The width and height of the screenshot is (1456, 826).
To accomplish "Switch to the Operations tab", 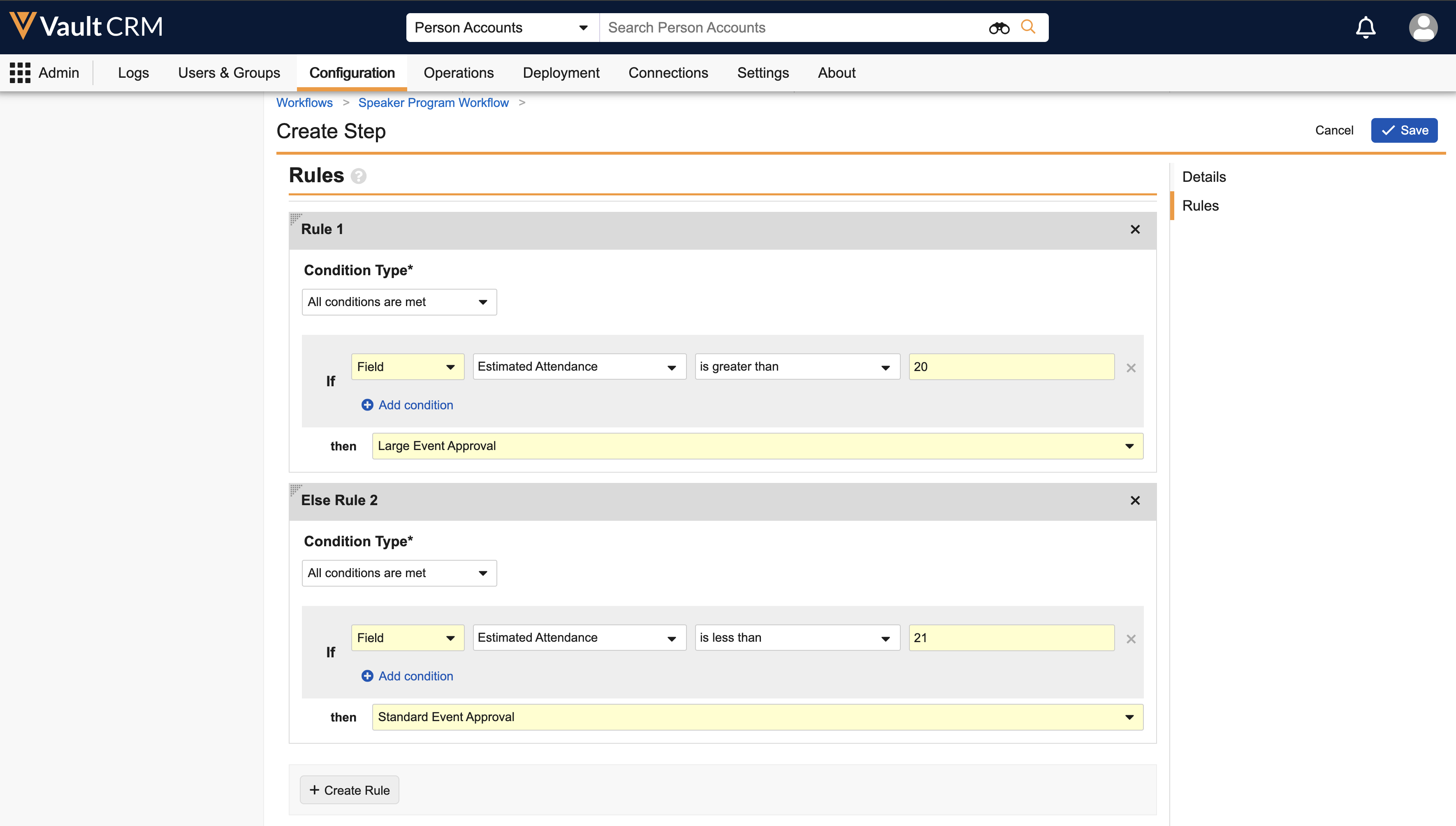I will click(458, 73).
